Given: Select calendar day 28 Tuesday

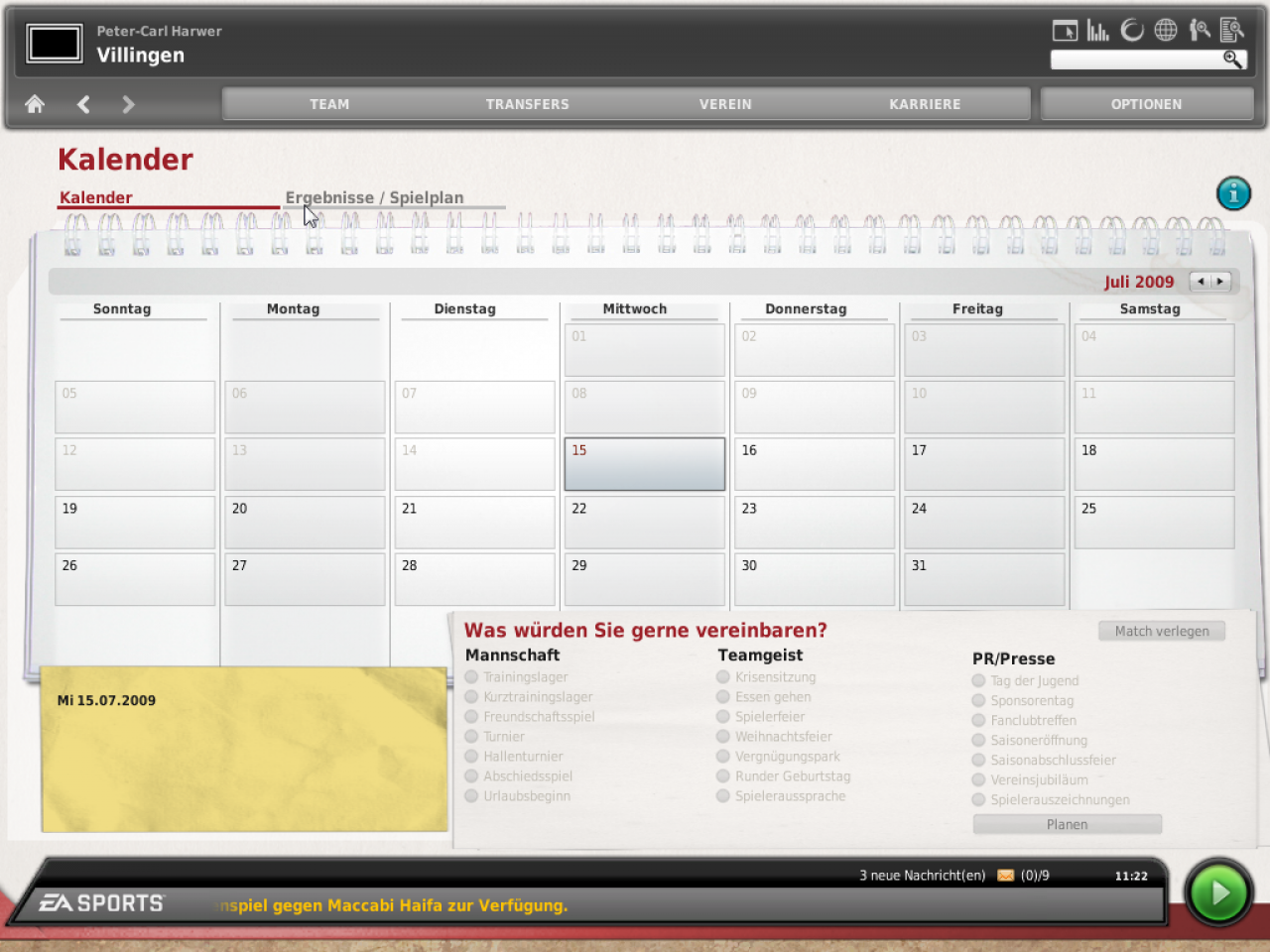Looking at the screenshot, I should coord(474,579).
